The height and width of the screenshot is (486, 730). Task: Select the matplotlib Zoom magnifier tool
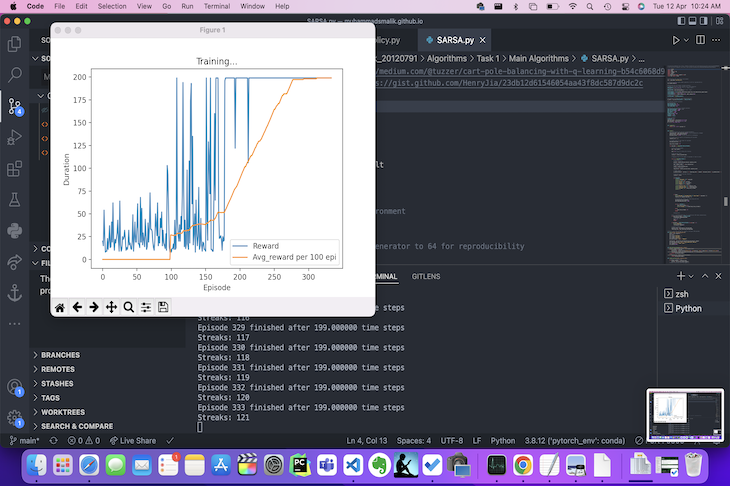point(129,307)
